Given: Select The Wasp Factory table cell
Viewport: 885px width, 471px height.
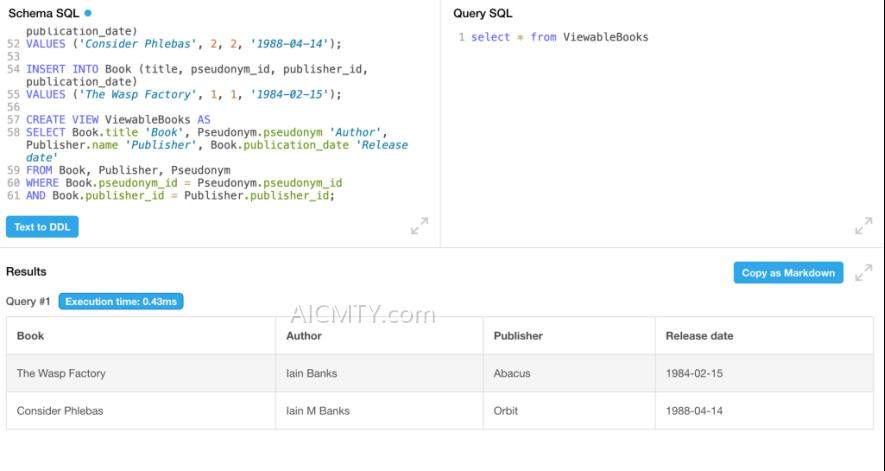Looking at the screenshot, I should point(61,373).
